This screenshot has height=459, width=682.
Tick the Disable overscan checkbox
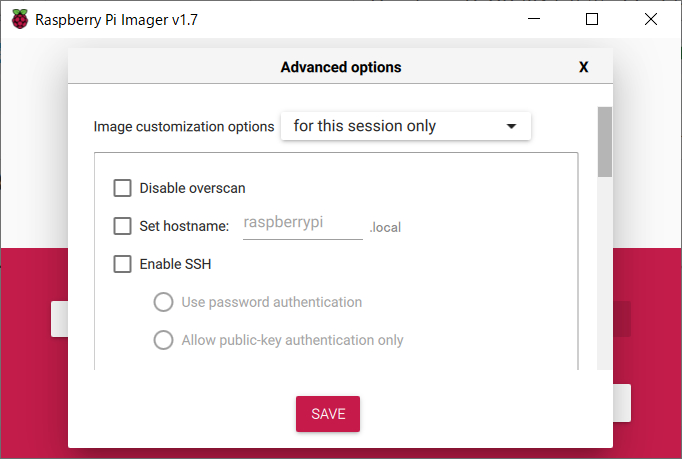pos(123,188)
